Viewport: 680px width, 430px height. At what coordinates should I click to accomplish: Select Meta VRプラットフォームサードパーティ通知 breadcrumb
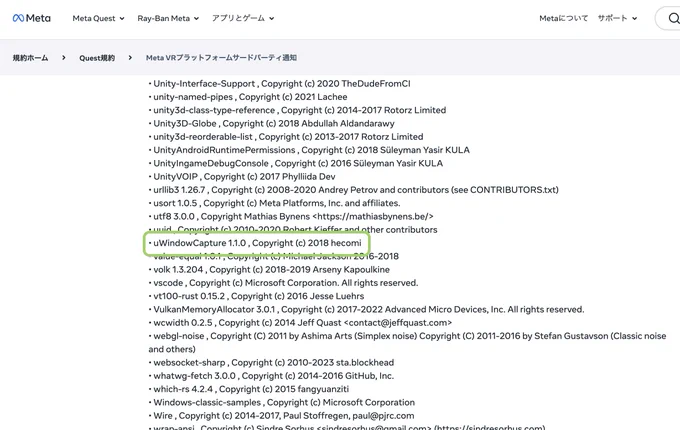coord(221,58)
